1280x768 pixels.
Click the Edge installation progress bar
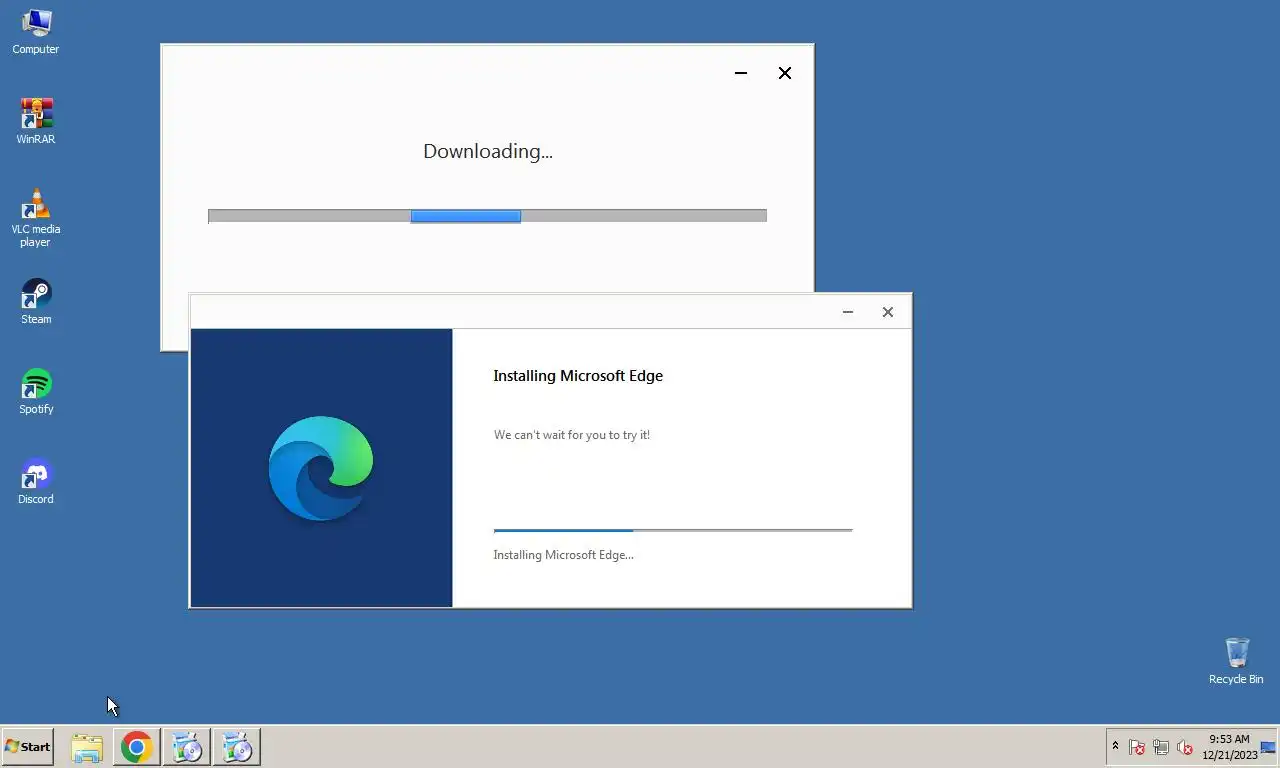pos(673,530)
